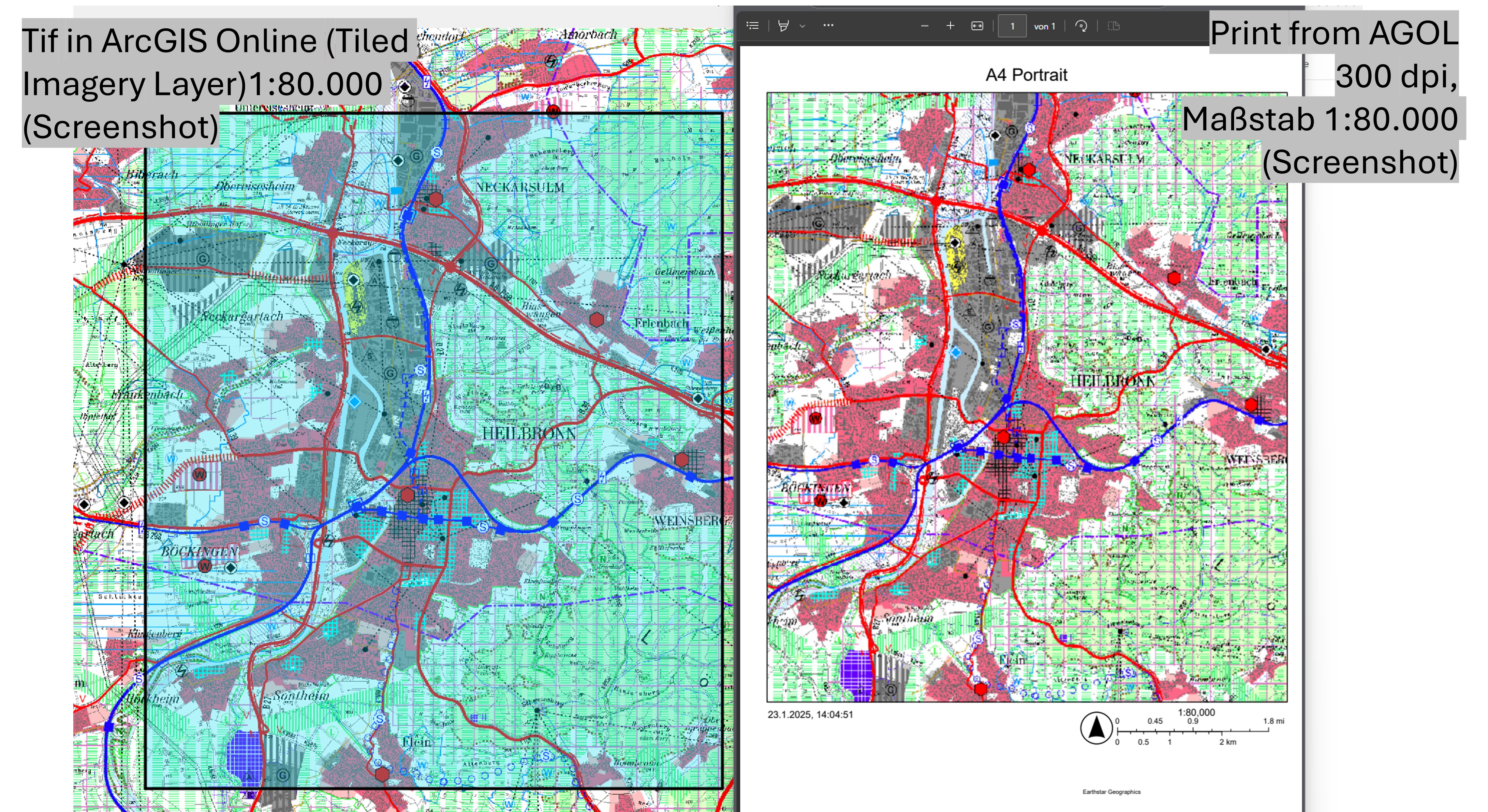Screen dimensions: 1488x812
Task: Click the NECKARSULM label in the PDF map
Action: [1104, 158]
